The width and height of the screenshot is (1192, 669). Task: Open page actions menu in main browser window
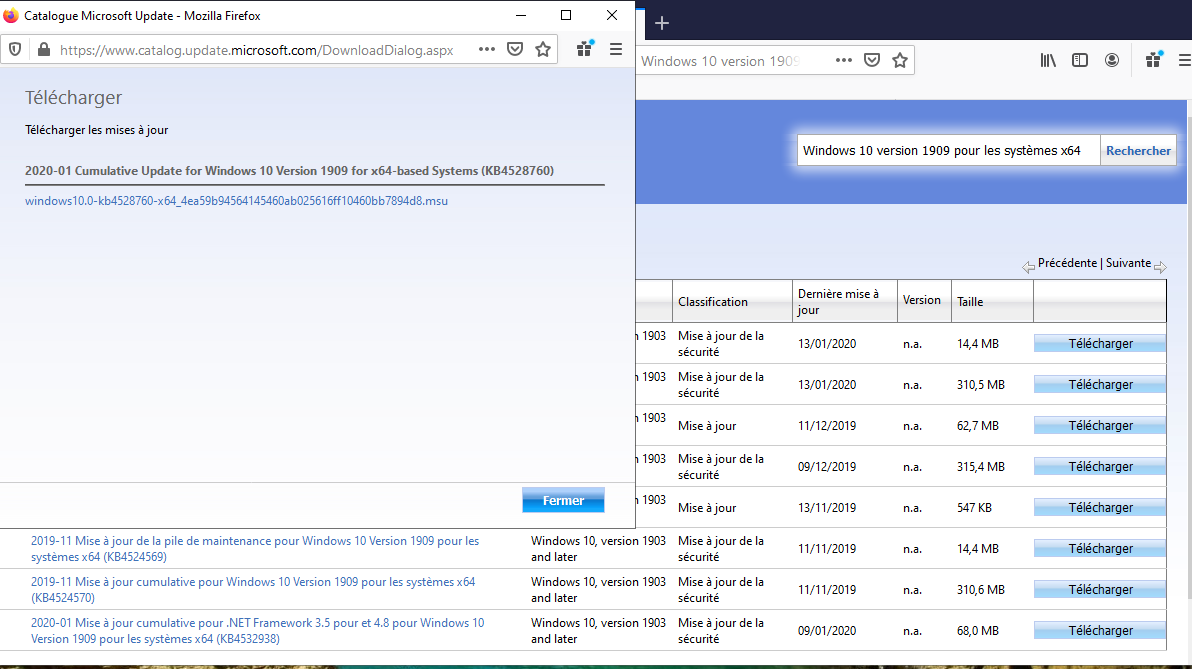pos(843,60)
